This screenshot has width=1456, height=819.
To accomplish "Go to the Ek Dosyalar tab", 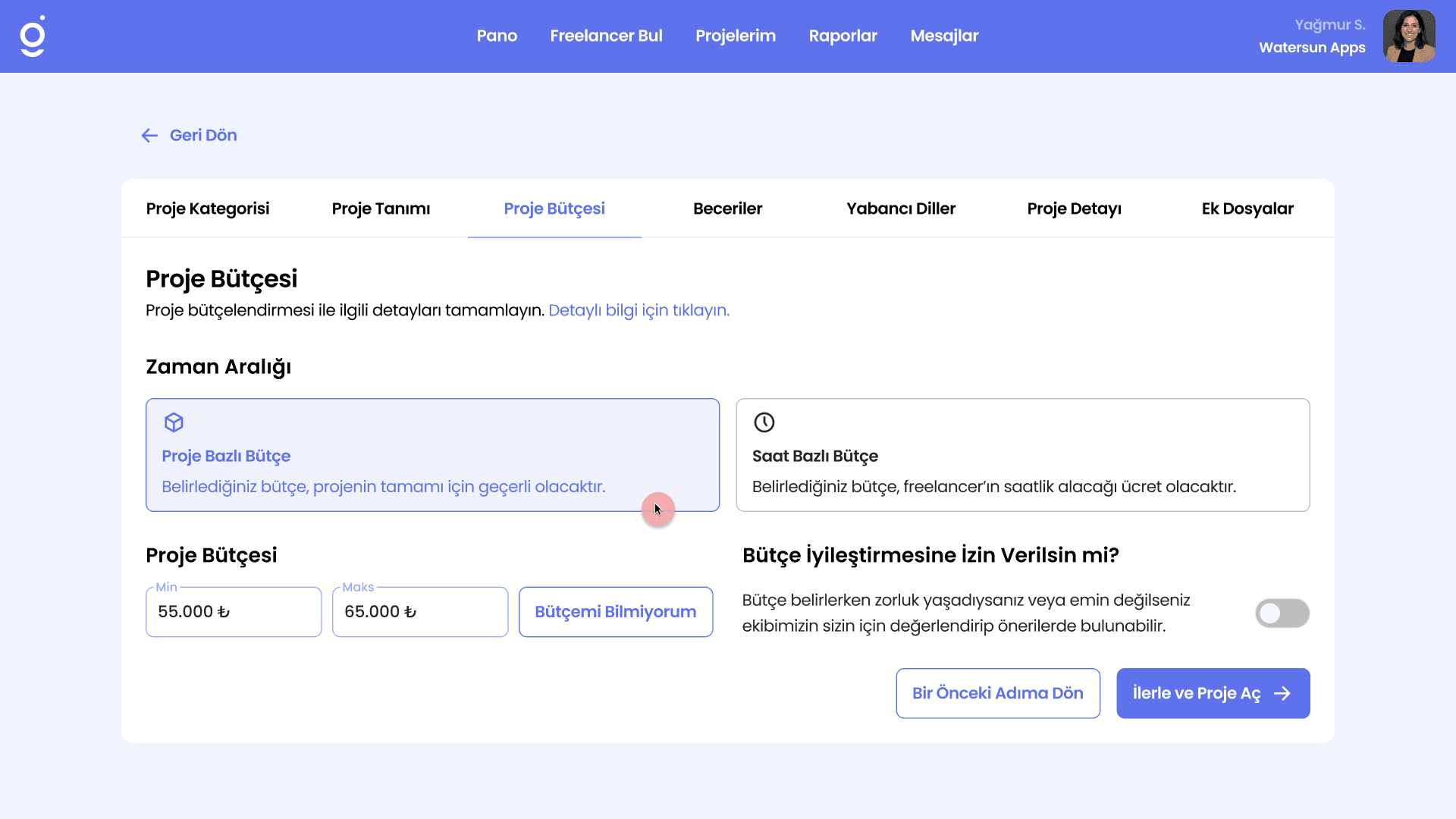I will click(1247, 209).
